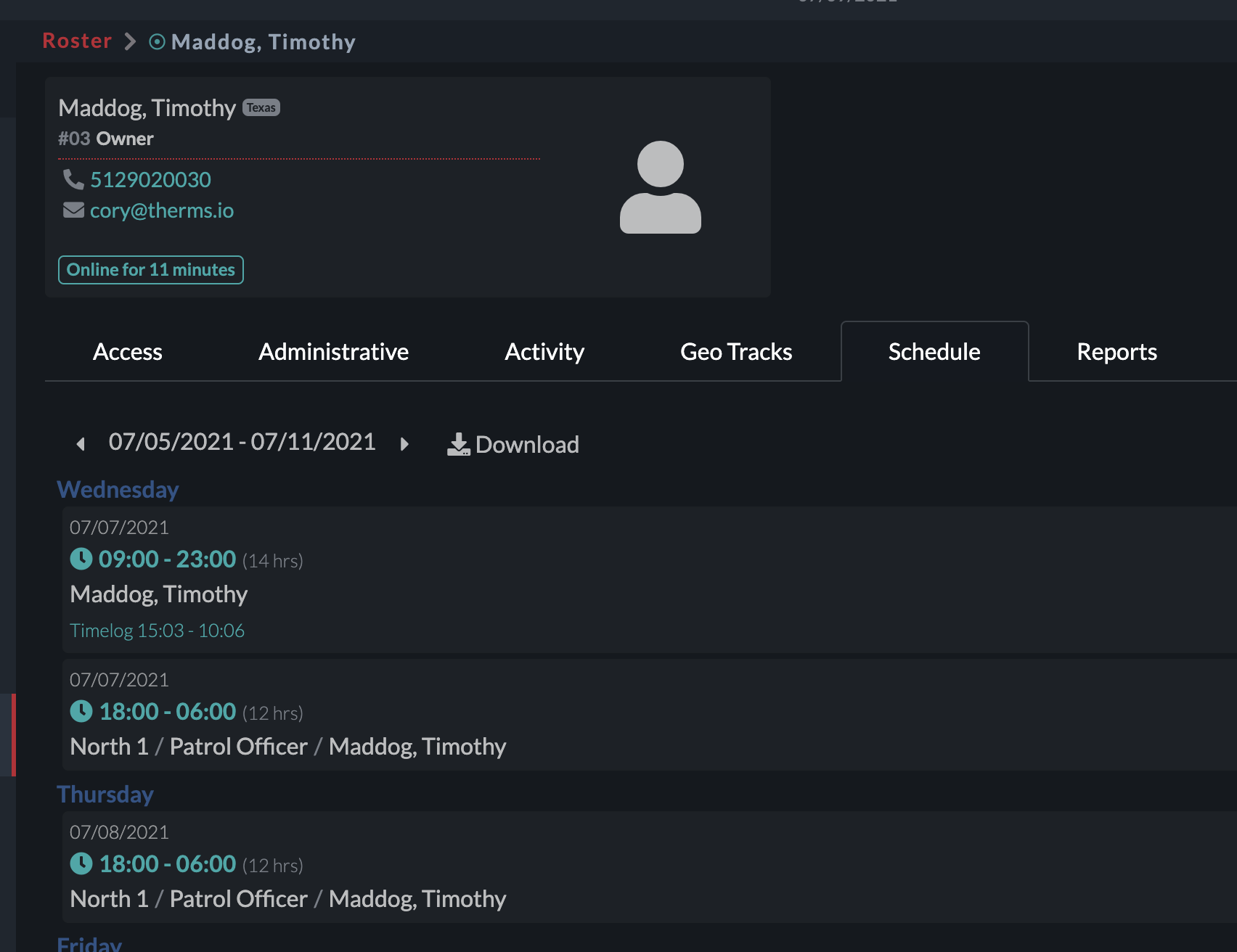Click the clock icon on Thursday's 18:00 shift
Screen dimensions: 1237x952
pos(82,863)
